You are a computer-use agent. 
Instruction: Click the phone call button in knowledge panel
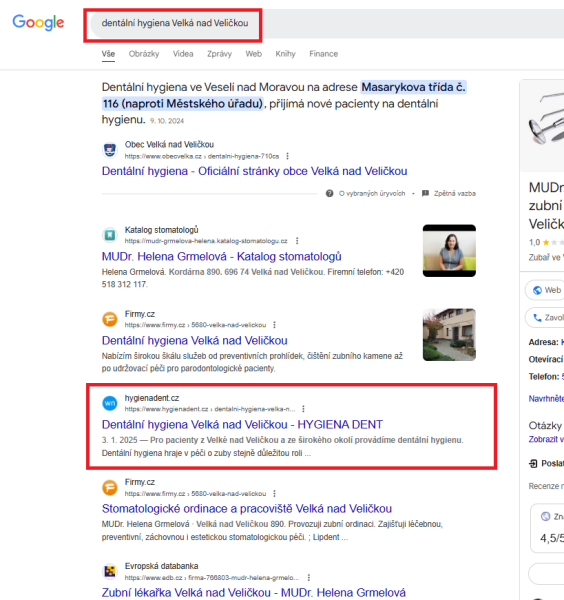[545, 318]
